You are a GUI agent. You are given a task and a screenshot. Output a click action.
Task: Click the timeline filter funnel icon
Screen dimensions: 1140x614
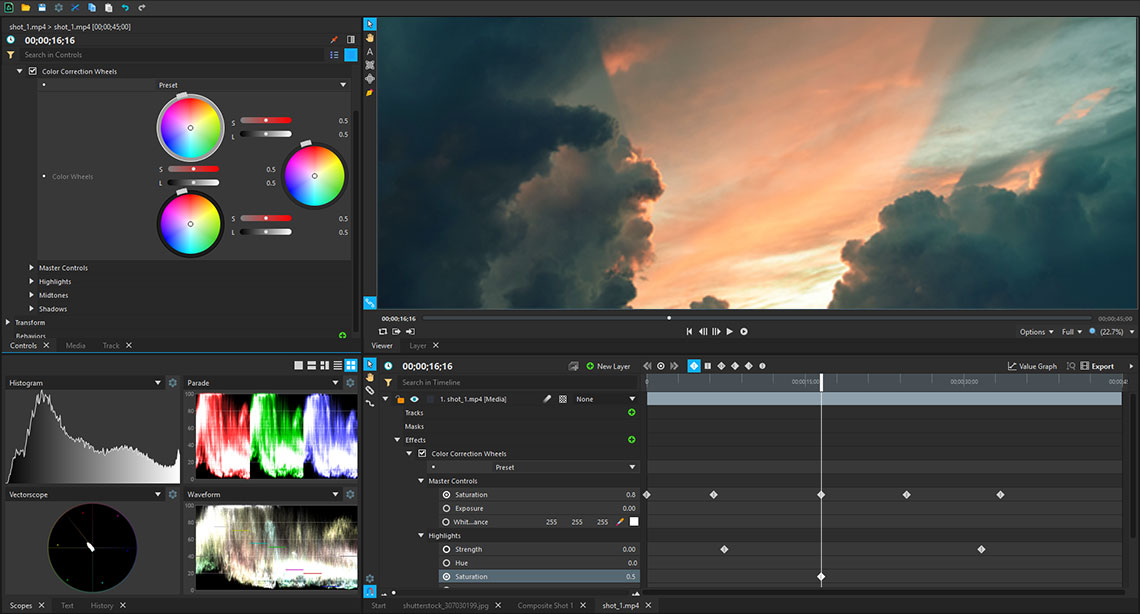[388, 382]
